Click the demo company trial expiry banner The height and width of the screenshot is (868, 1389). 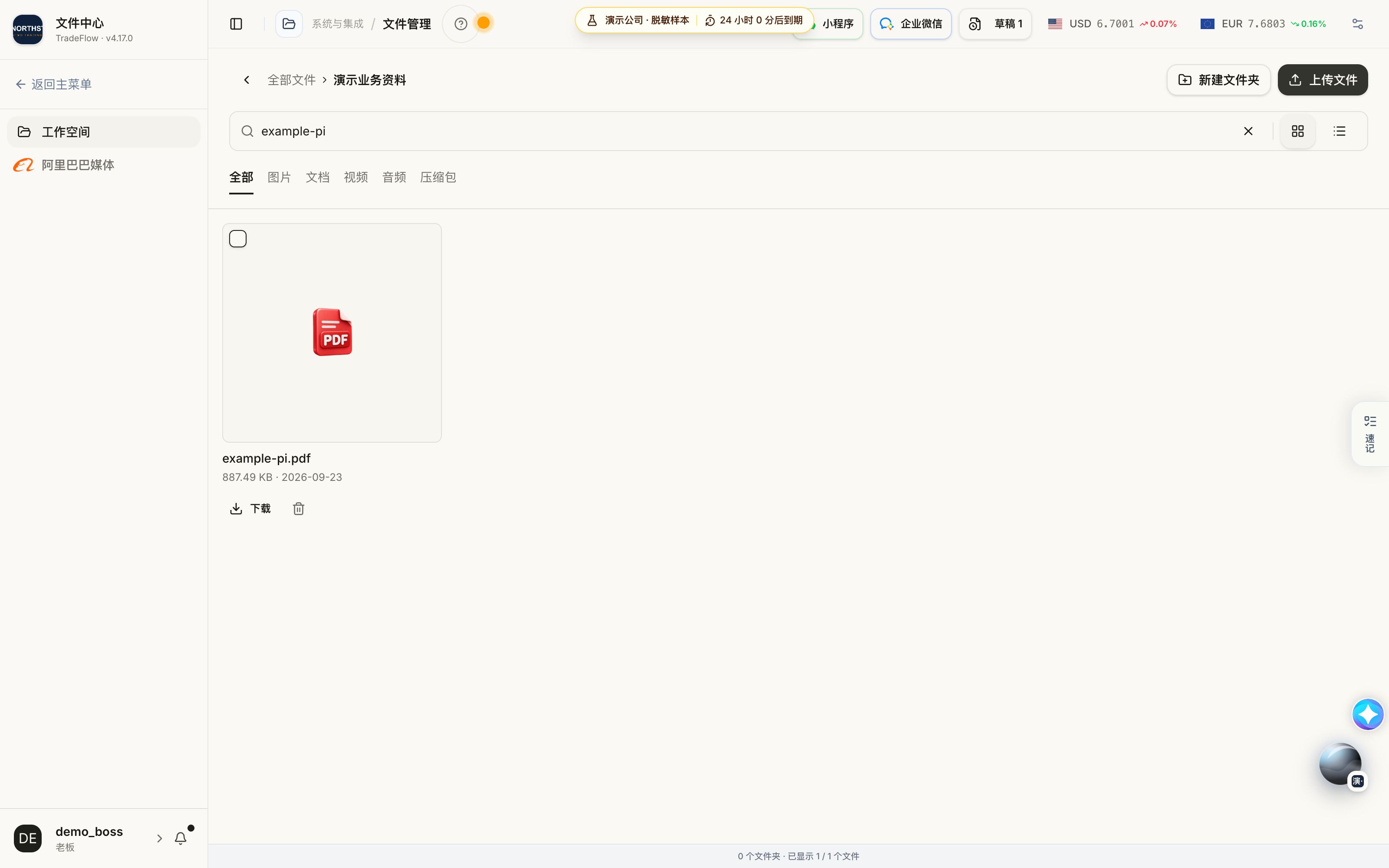tap(694, 20)
